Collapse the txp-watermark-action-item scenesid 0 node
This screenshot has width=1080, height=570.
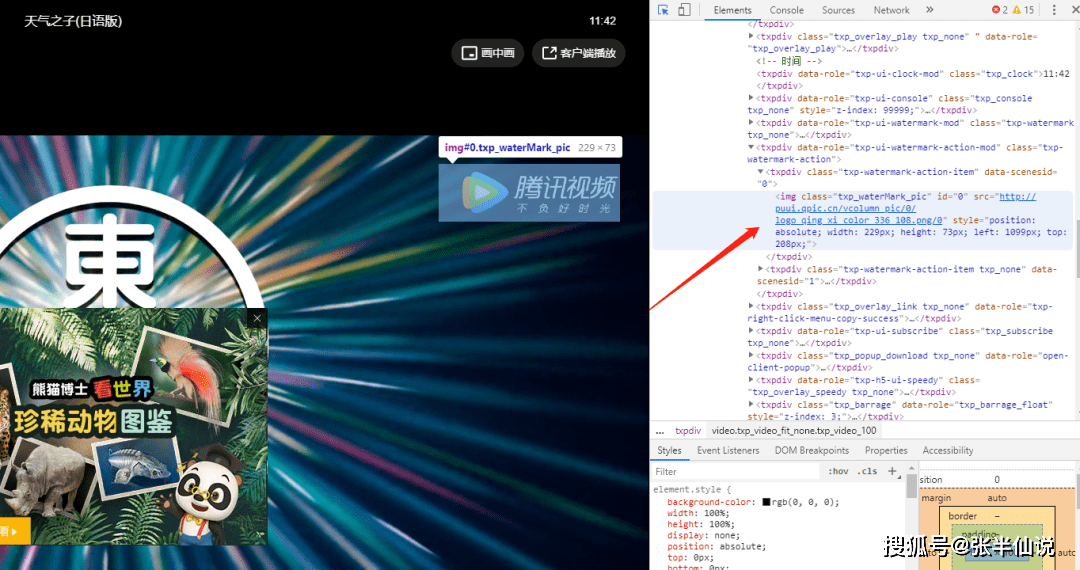pos(762,172)
